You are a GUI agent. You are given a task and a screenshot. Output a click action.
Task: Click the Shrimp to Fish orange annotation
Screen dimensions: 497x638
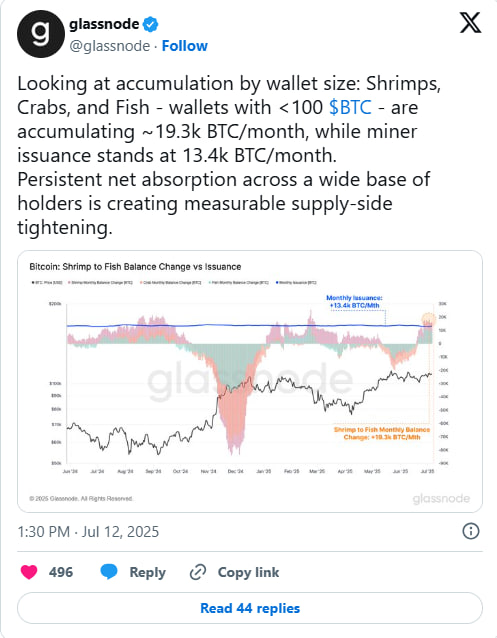[x=382, y=433]
